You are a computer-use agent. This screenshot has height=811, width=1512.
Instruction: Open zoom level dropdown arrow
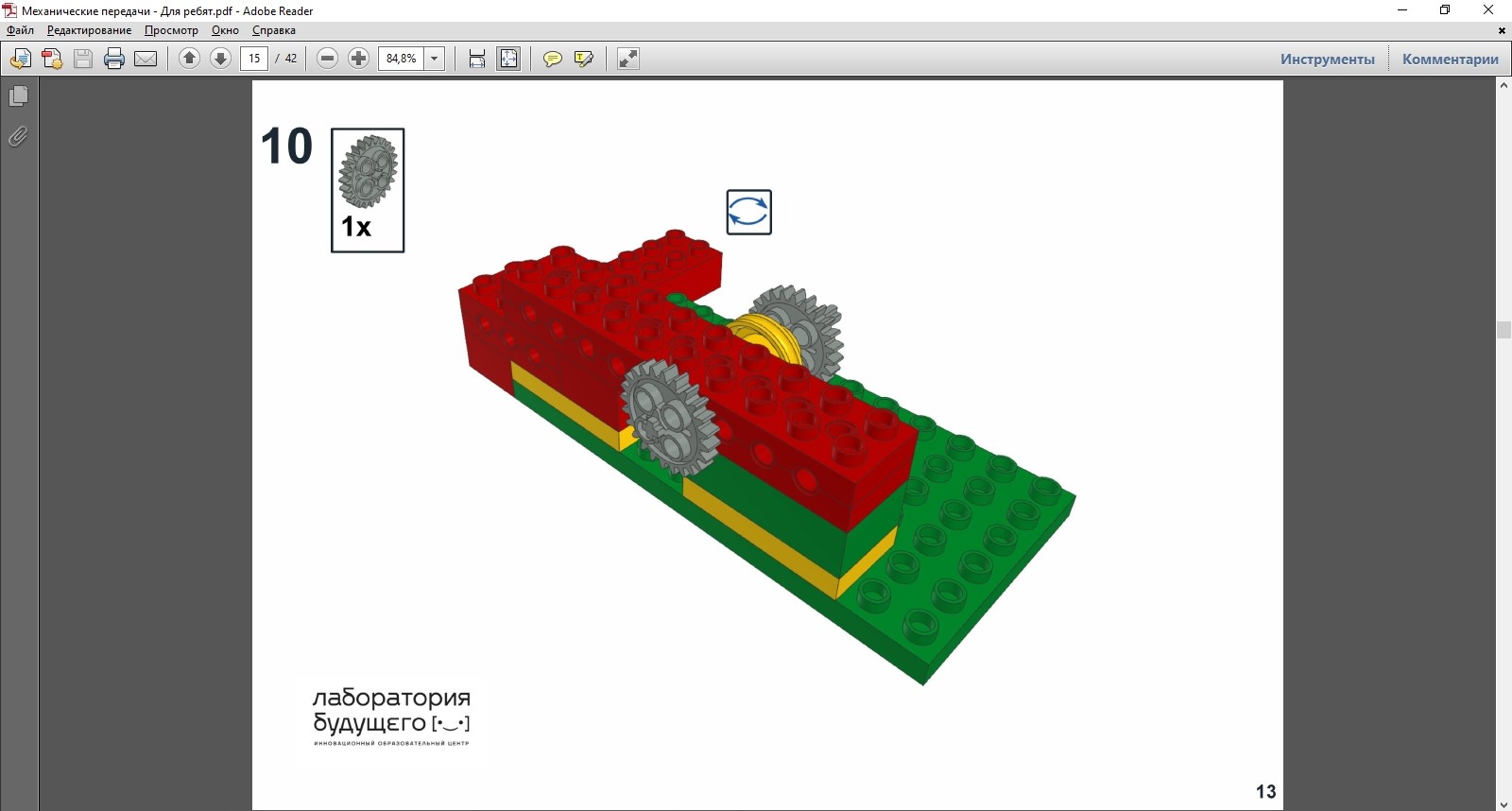435,59
